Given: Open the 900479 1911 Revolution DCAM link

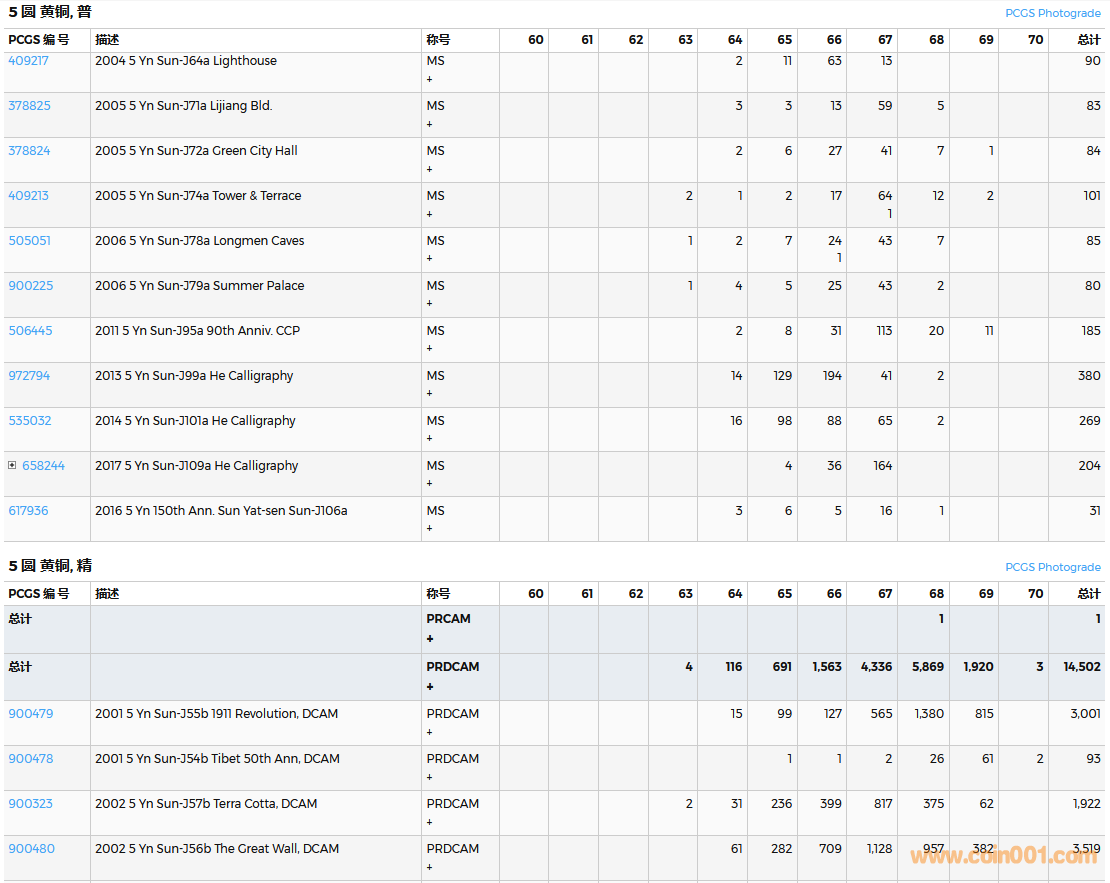Looking at the screenshot, I should point(30,714).
